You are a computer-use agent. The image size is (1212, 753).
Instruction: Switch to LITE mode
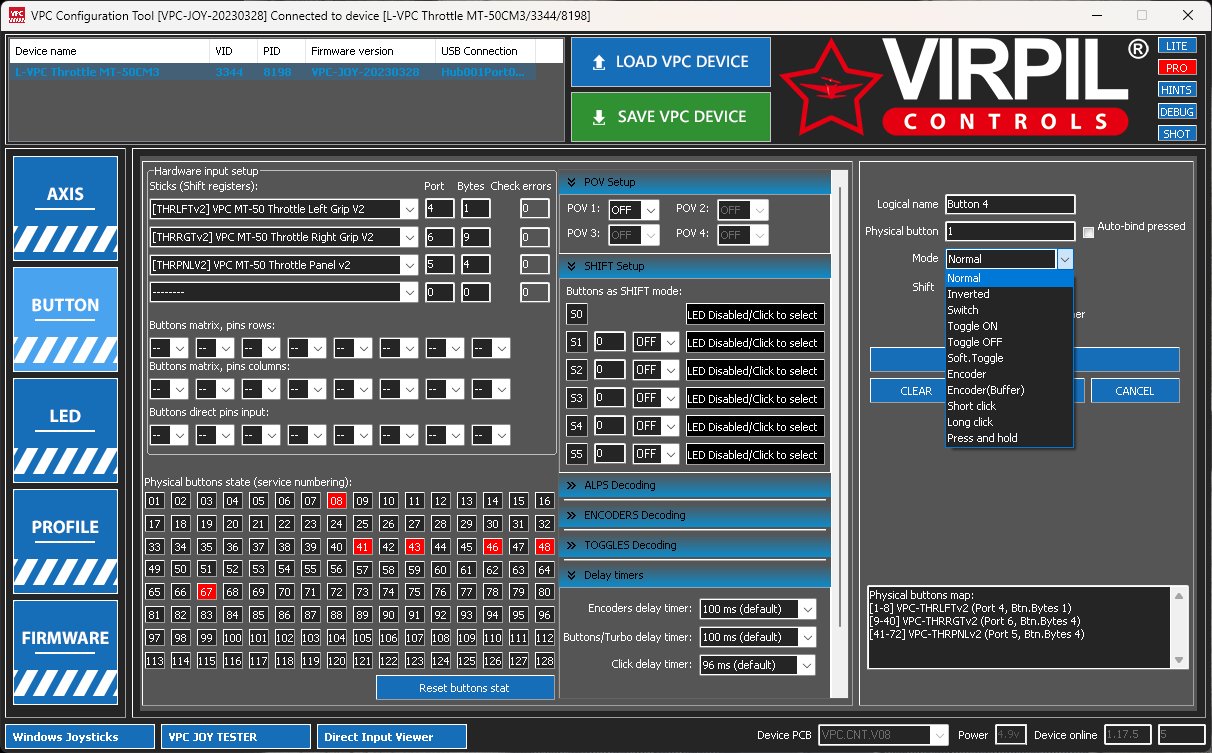[x=1176, y=46]
